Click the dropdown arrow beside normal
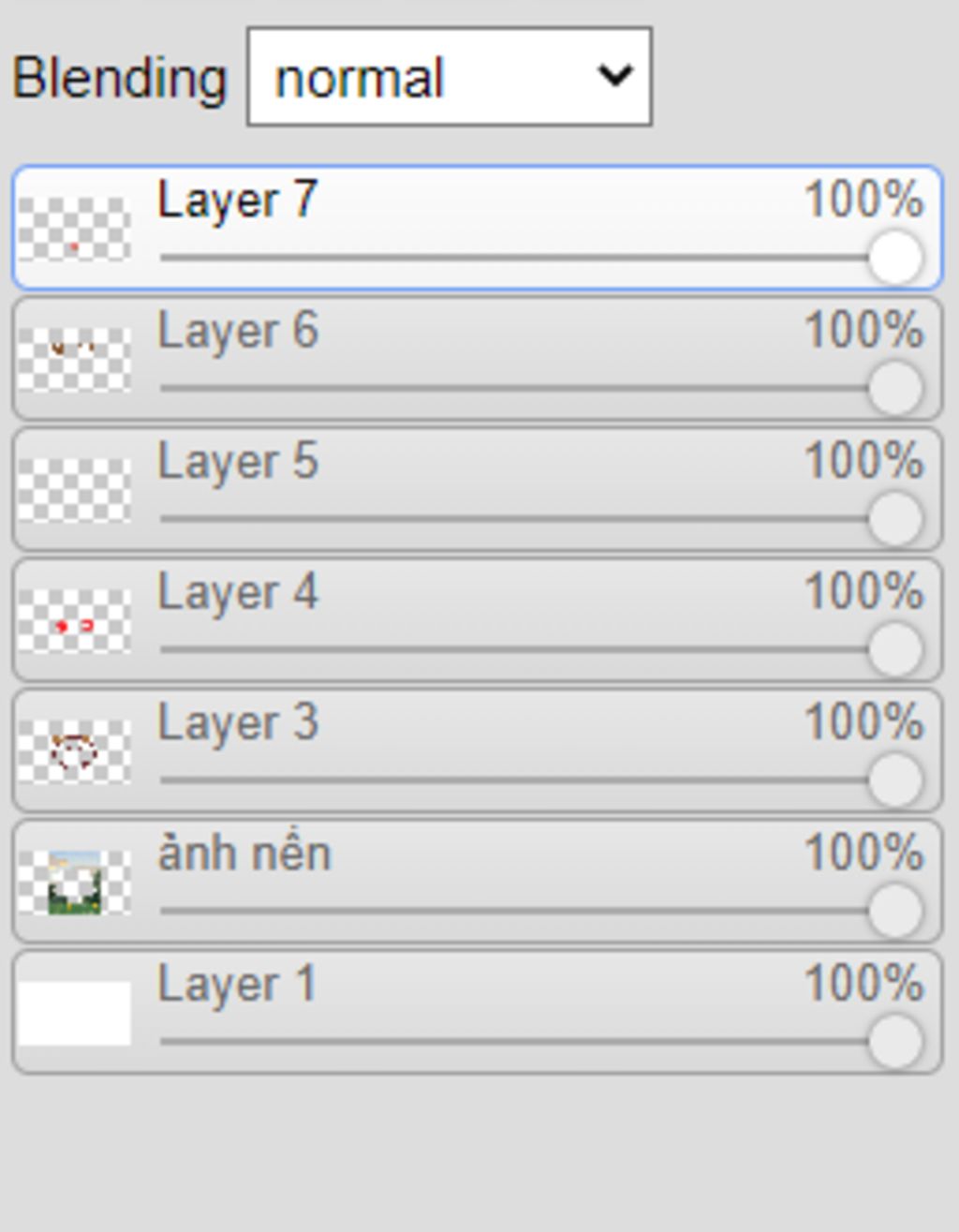The width and height of the screenshot is (959, 1232). point(615,75)
